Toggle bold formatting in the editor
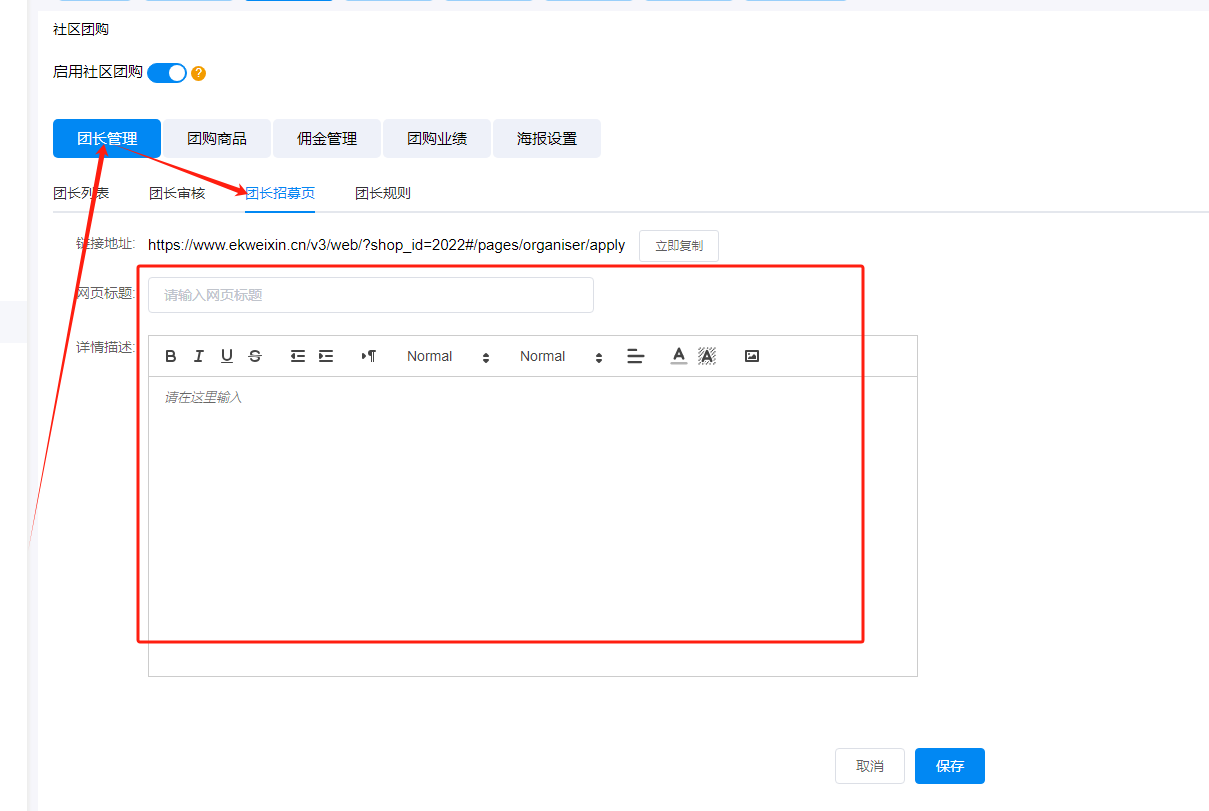This screenshot has width=1209, height=811. (171, 356)
